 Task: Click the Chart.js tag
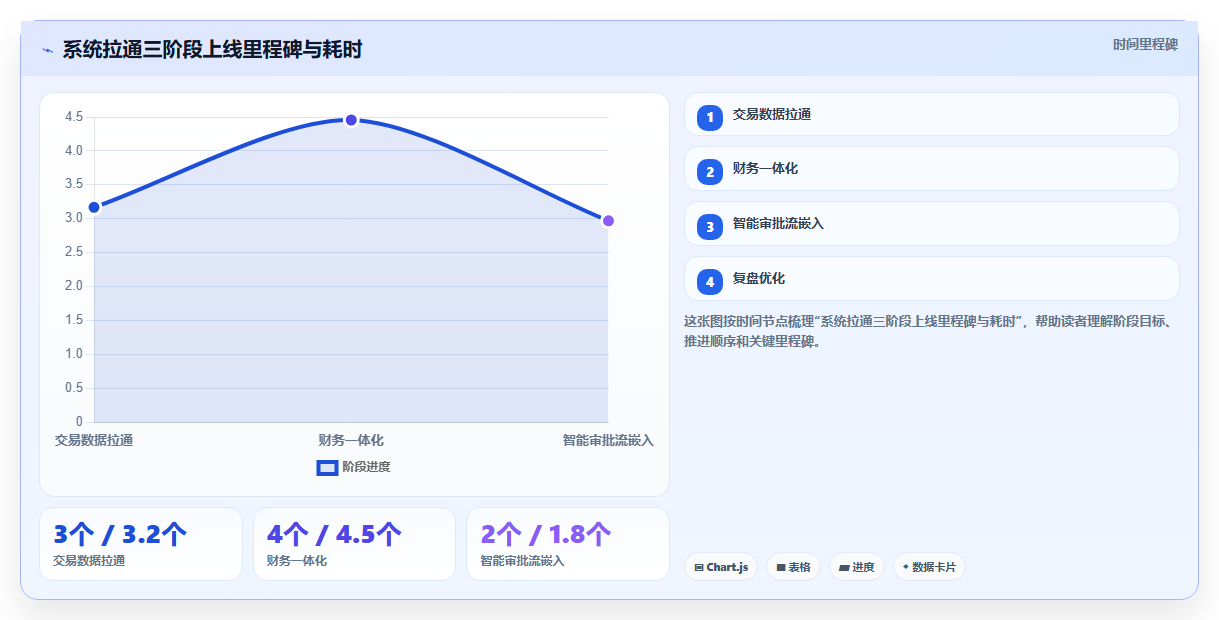721,567
